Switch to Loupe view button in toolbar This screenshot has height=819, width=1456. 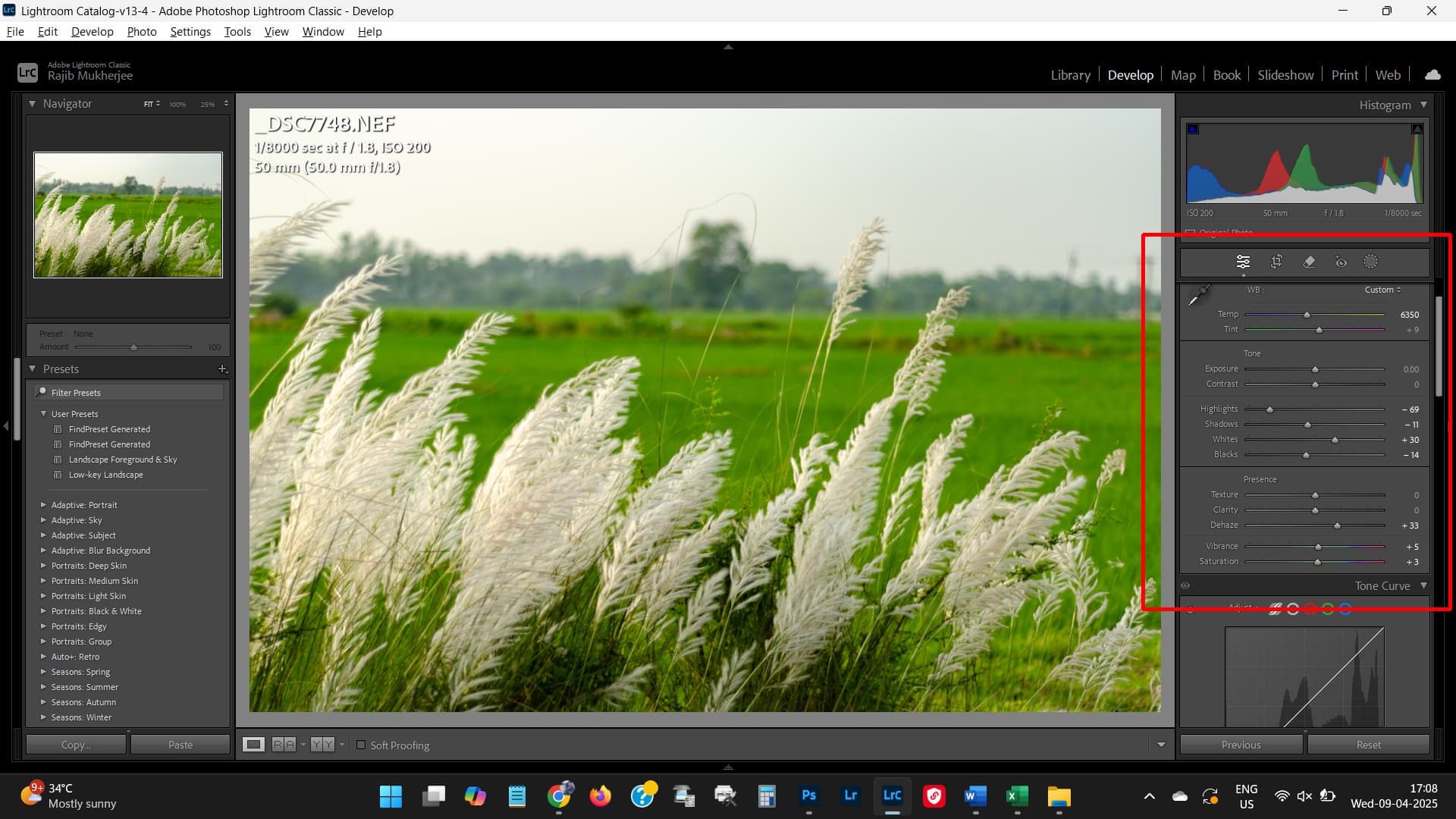click(253, 745)
